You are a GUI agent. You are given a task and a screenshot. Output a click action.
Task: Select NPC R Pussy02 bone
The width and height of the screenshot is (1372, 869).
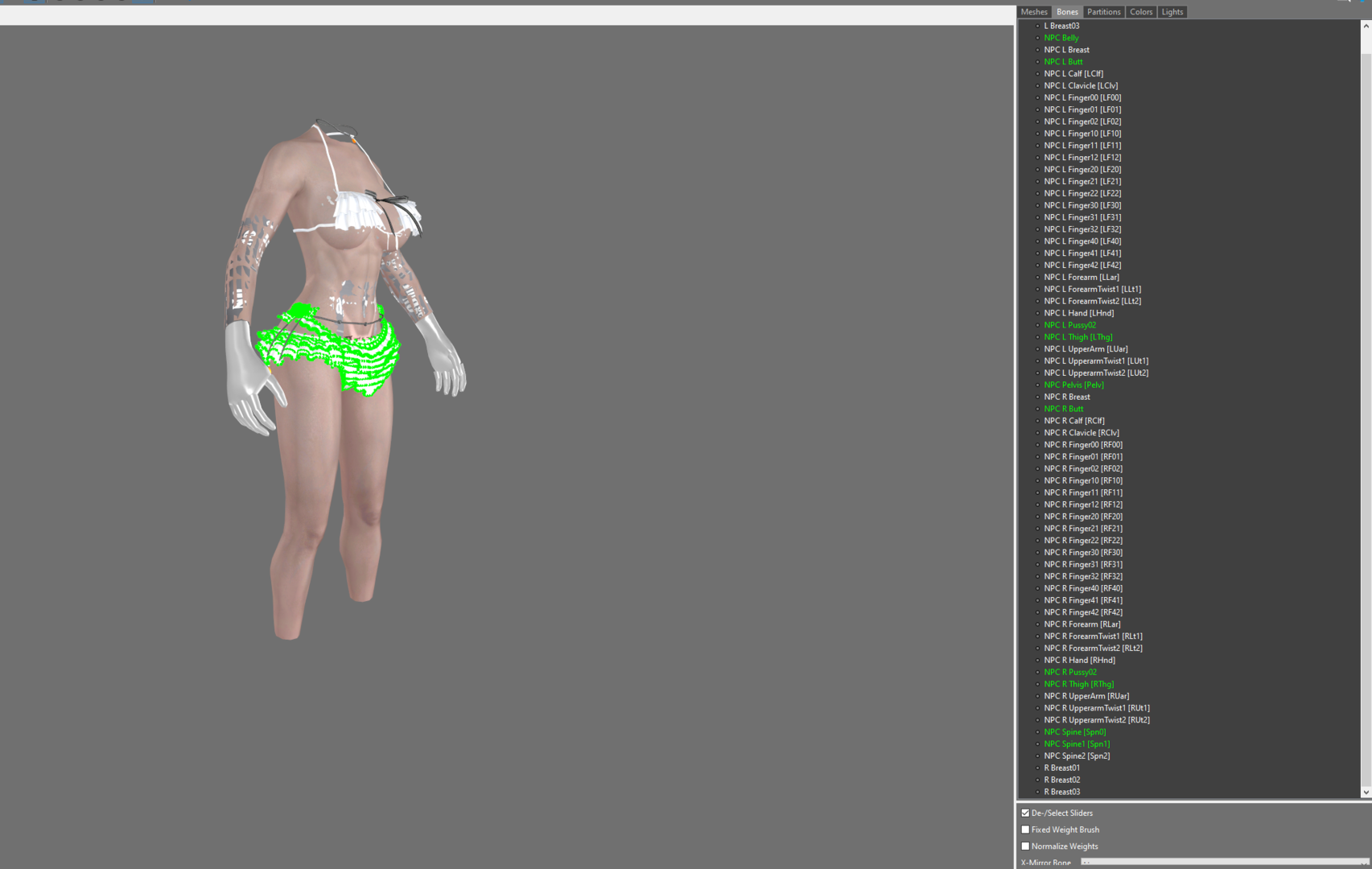point(1070,673)
